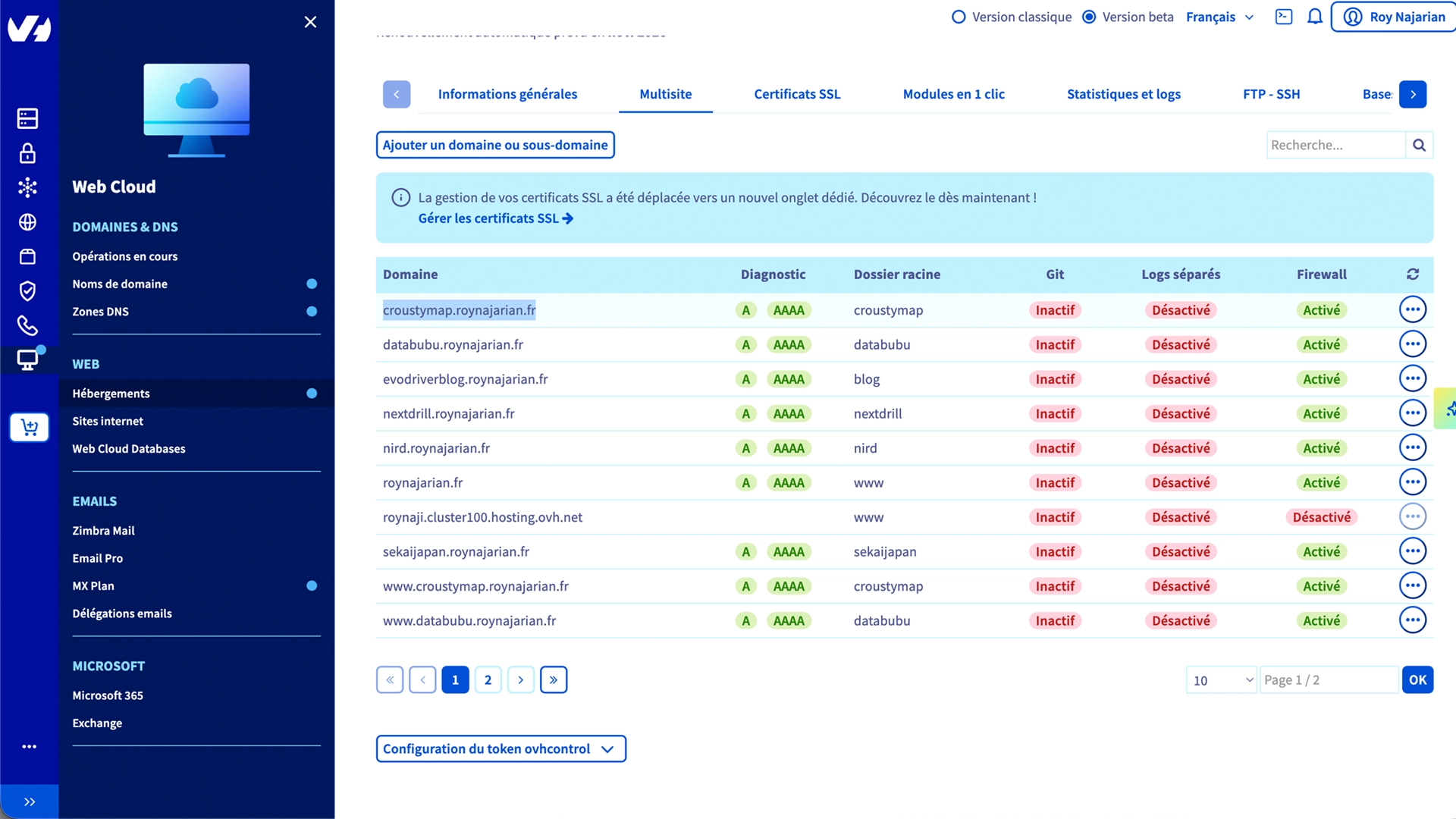Open the Modules en 1 clic tab
This screenshot has height=819, width=1456.
pos(953,94)
